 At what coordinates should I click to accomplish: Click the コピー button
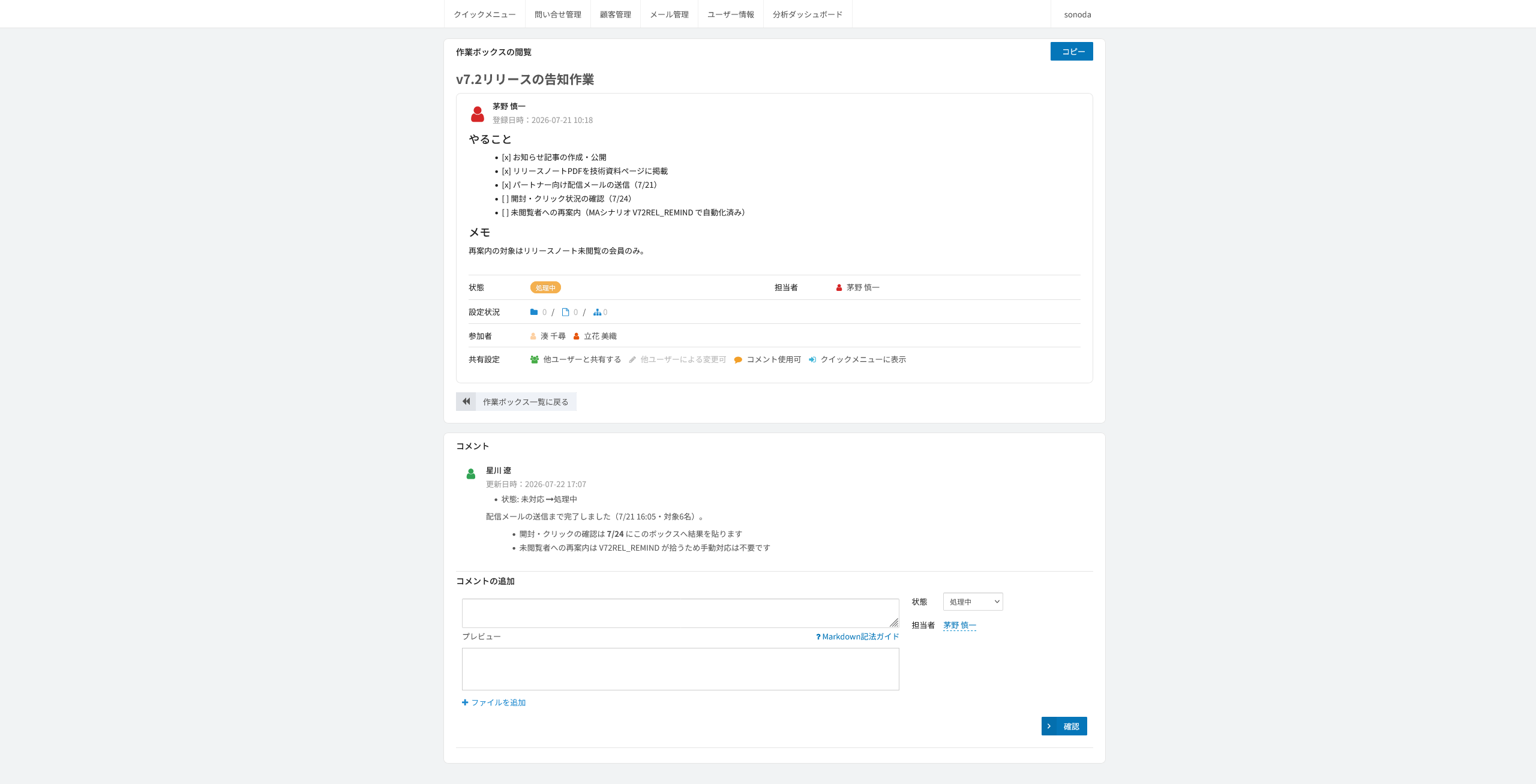coord(1072,52)
